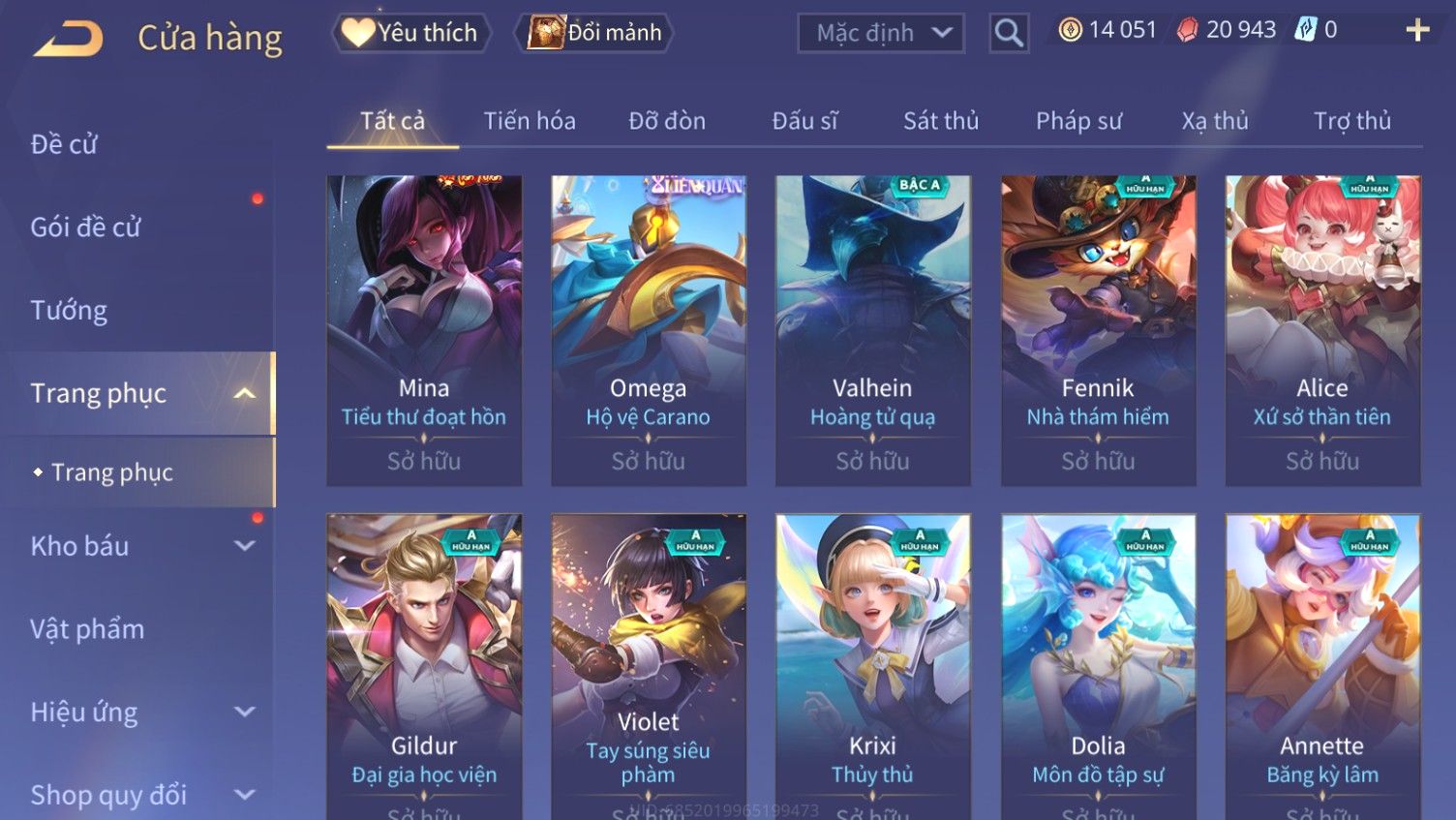
Task: Expand the Hiệu ứng sidebar section
Action: click(x=245, y=712)
